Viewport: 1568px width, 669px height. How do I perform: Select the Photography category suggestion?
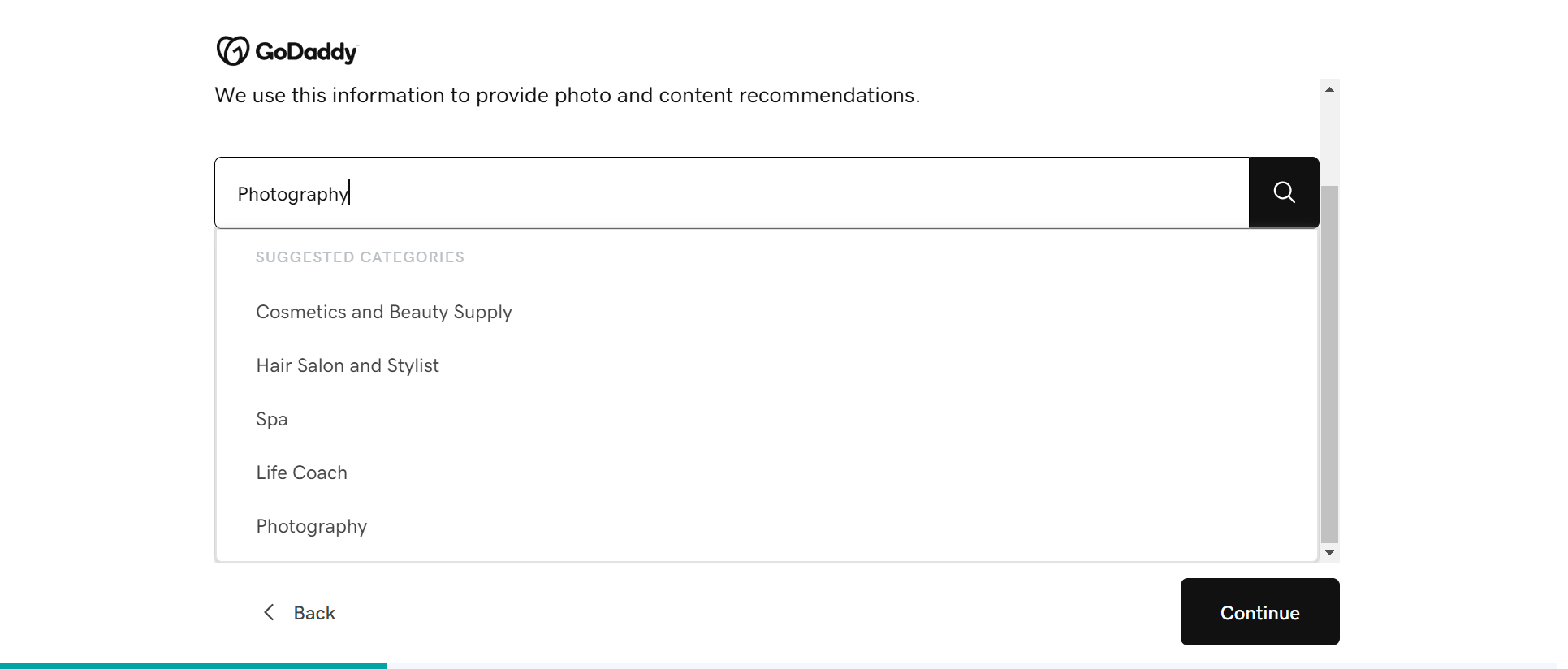[x=311, y=526]
